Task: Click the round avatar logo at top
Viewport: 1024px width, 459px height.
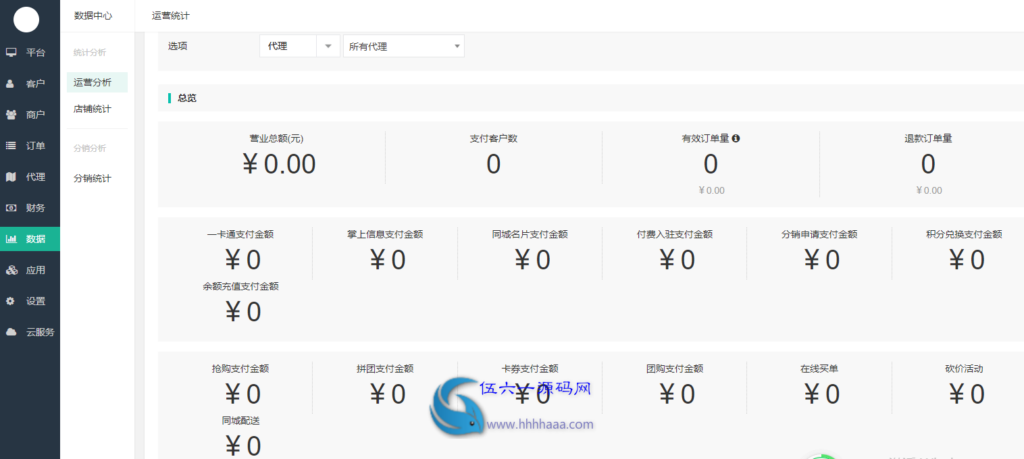Action: (26, 20)
